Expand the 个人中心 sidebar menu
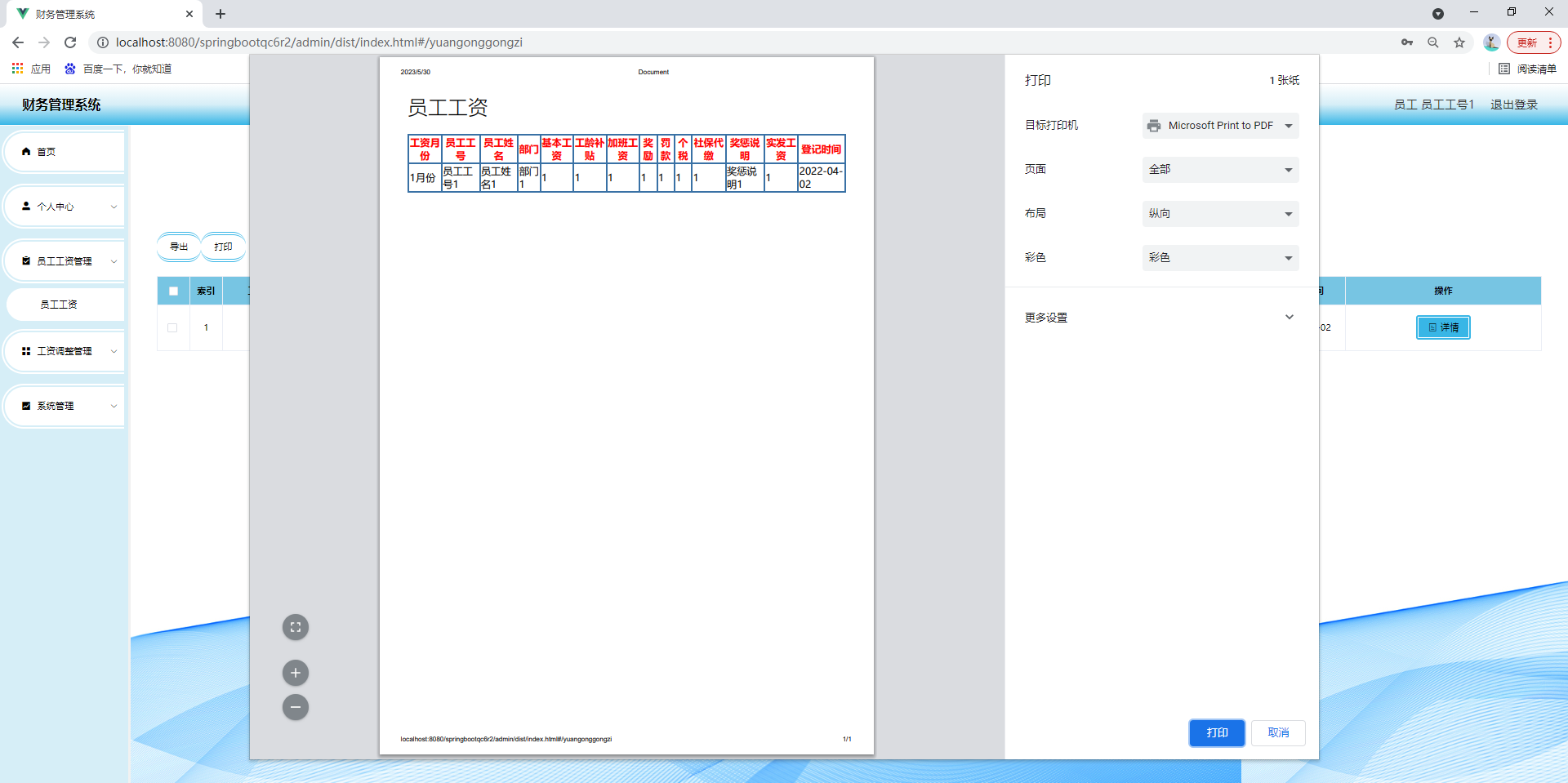Screen dimensions: 1568x783 [x=65, y=207]
